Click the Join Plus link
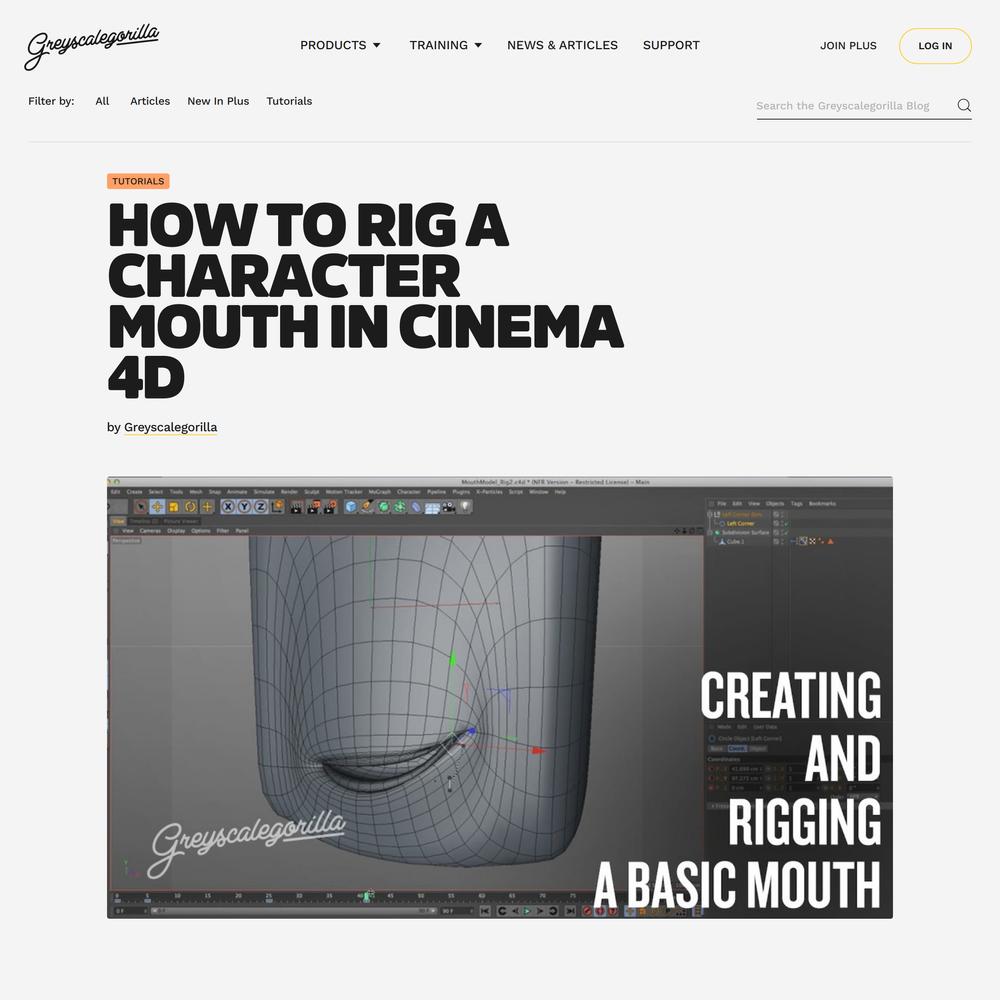Image resolution: width=1000 pixels, height=1000 pixels. 848,46
